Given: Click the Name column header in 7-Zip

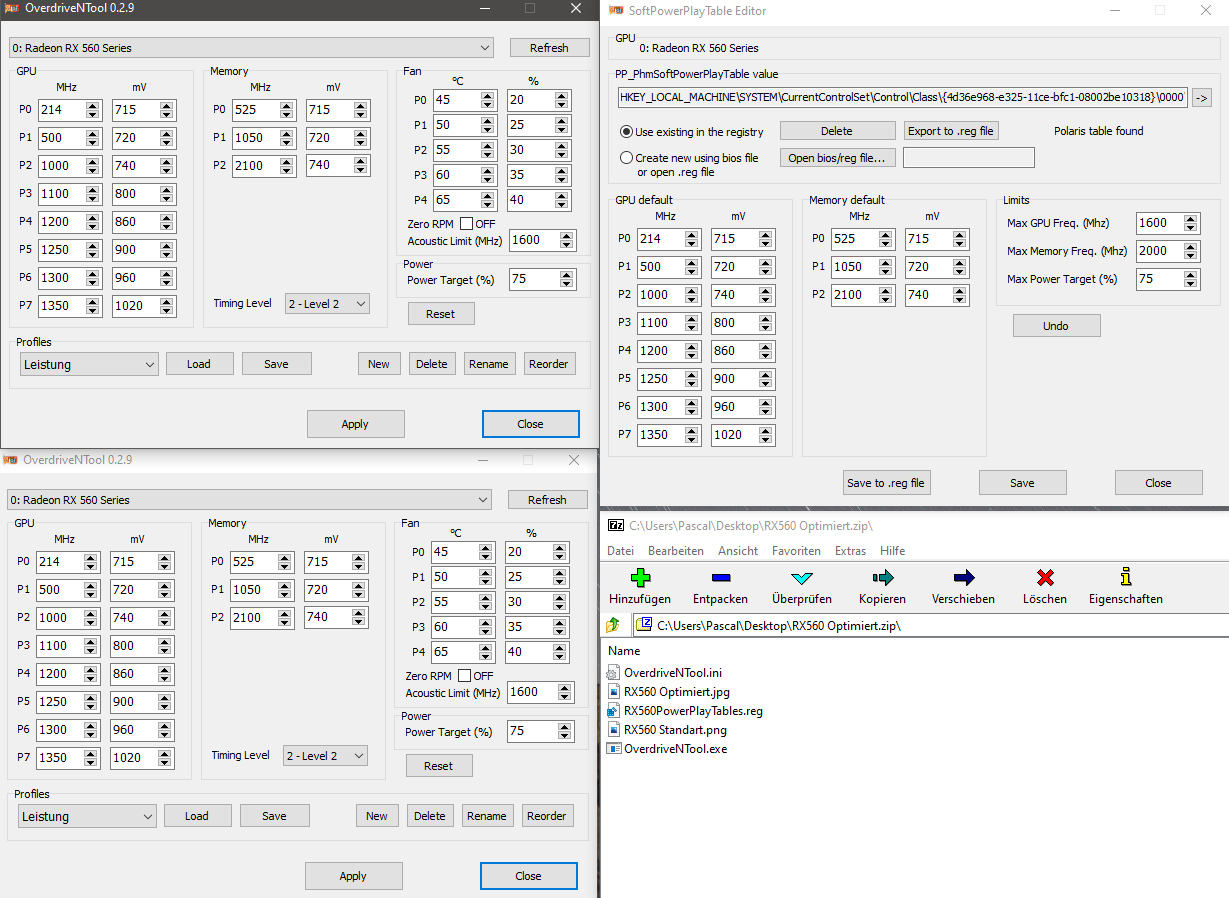Looking at the screenshot, I should [624, 651].
